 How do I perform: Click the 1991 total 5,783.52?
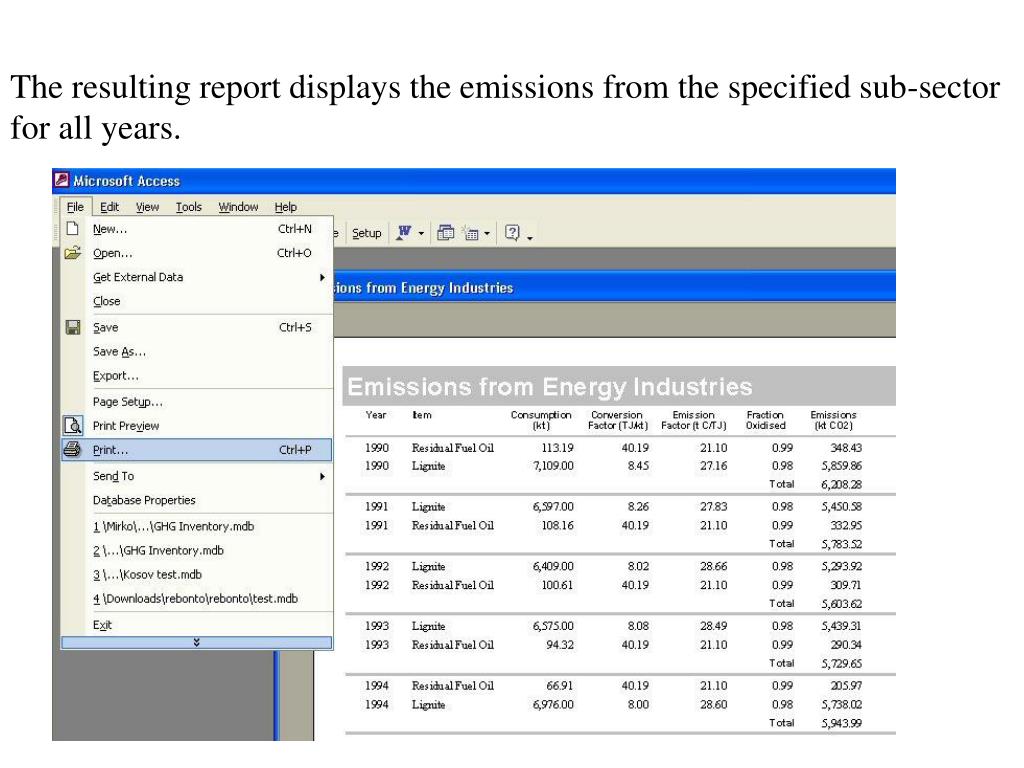coord(841,544)
